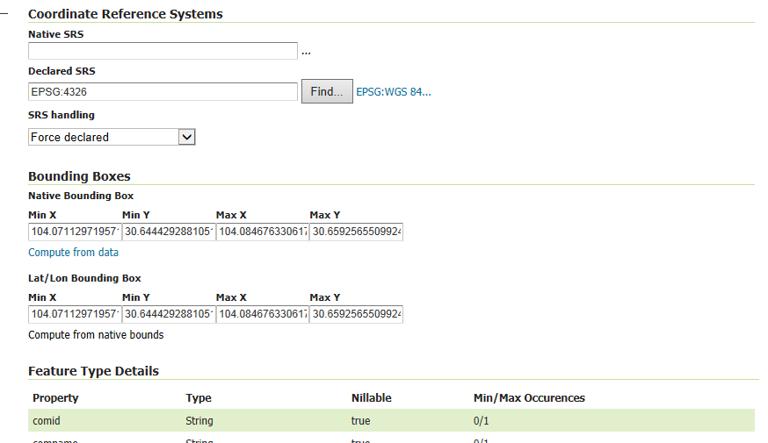The height and width of the screenshot is (443, 768).
Task: Open the SRS handling dropdown
Action: pos(111,137)
